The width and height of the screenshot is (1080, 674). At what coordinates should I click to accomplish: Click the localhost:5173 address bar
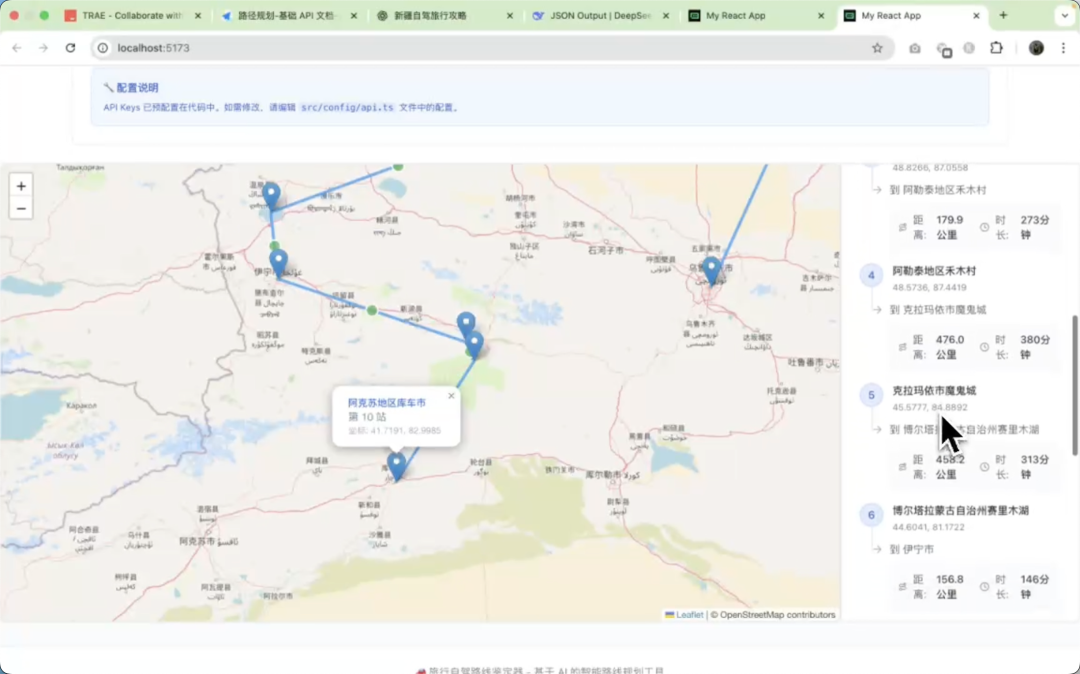480,48
